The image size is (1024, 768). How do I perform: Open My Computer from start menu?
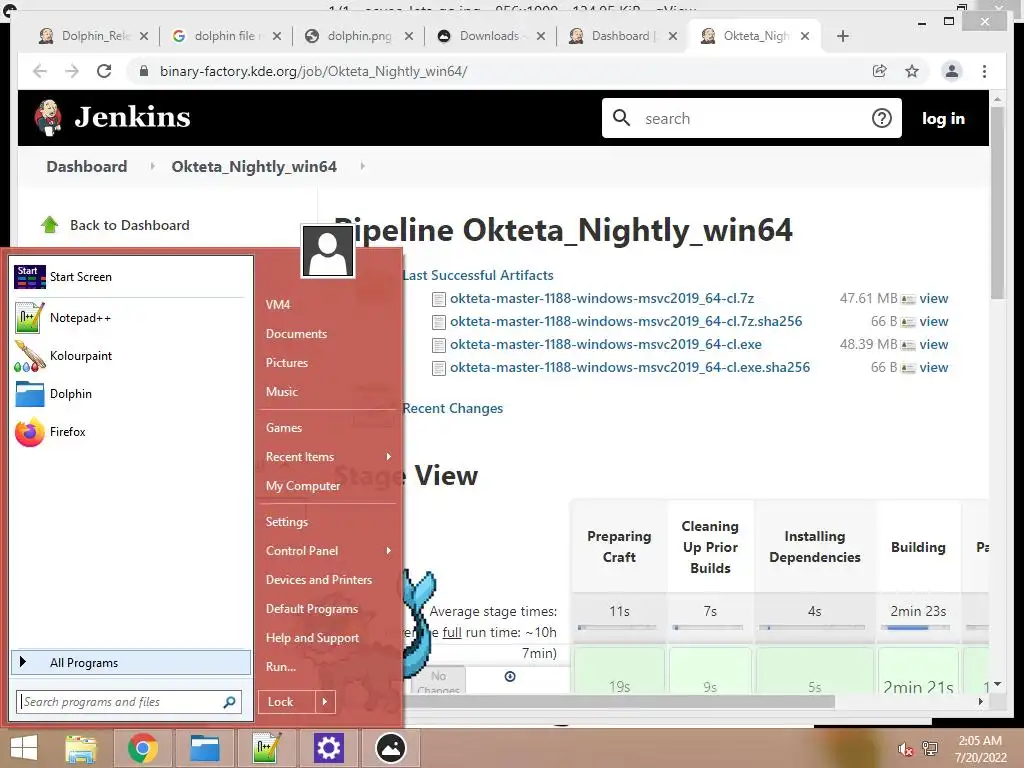tap(303, 486)
